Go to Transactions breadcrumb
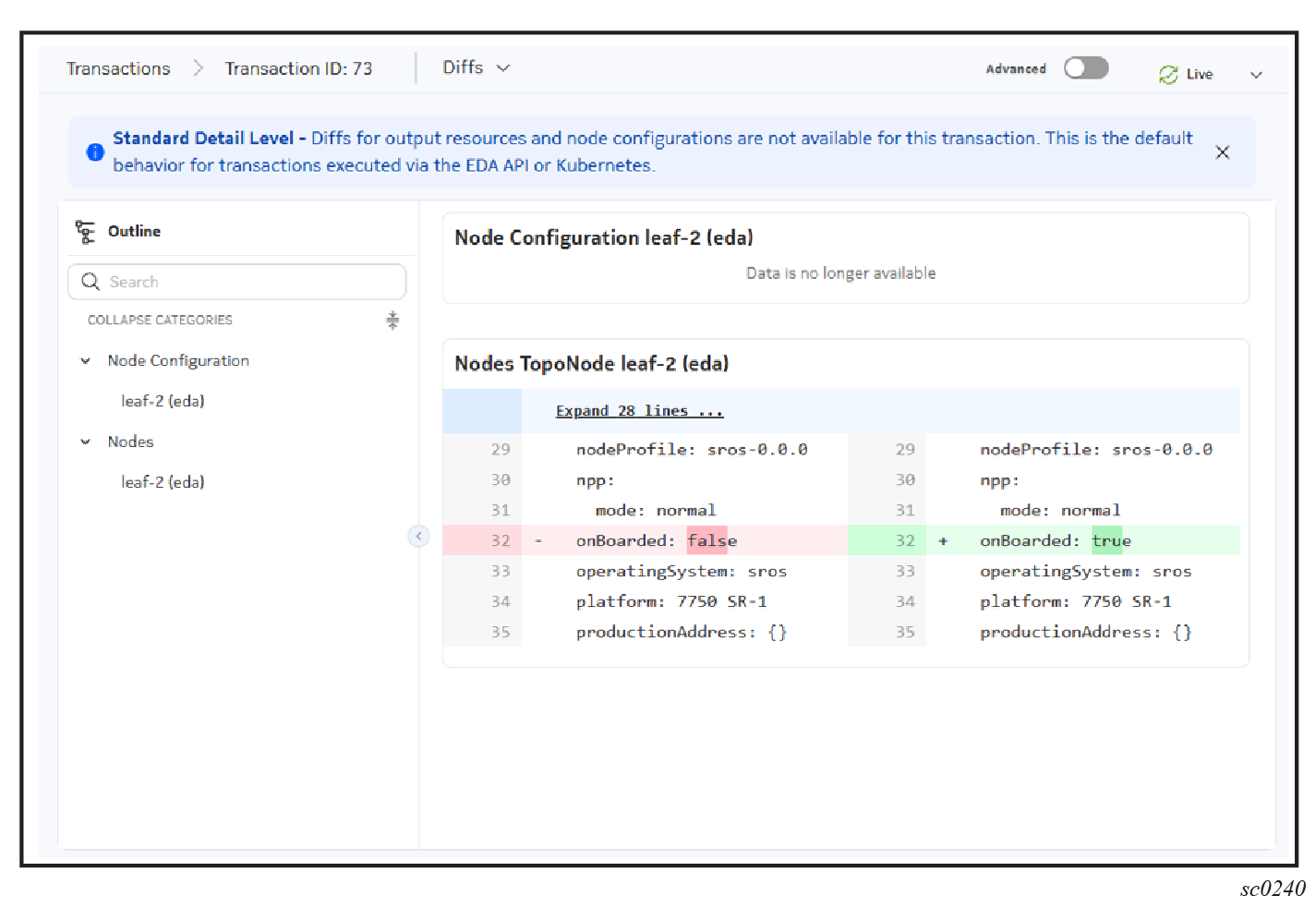1316x908 pixels. coord(118,69)
